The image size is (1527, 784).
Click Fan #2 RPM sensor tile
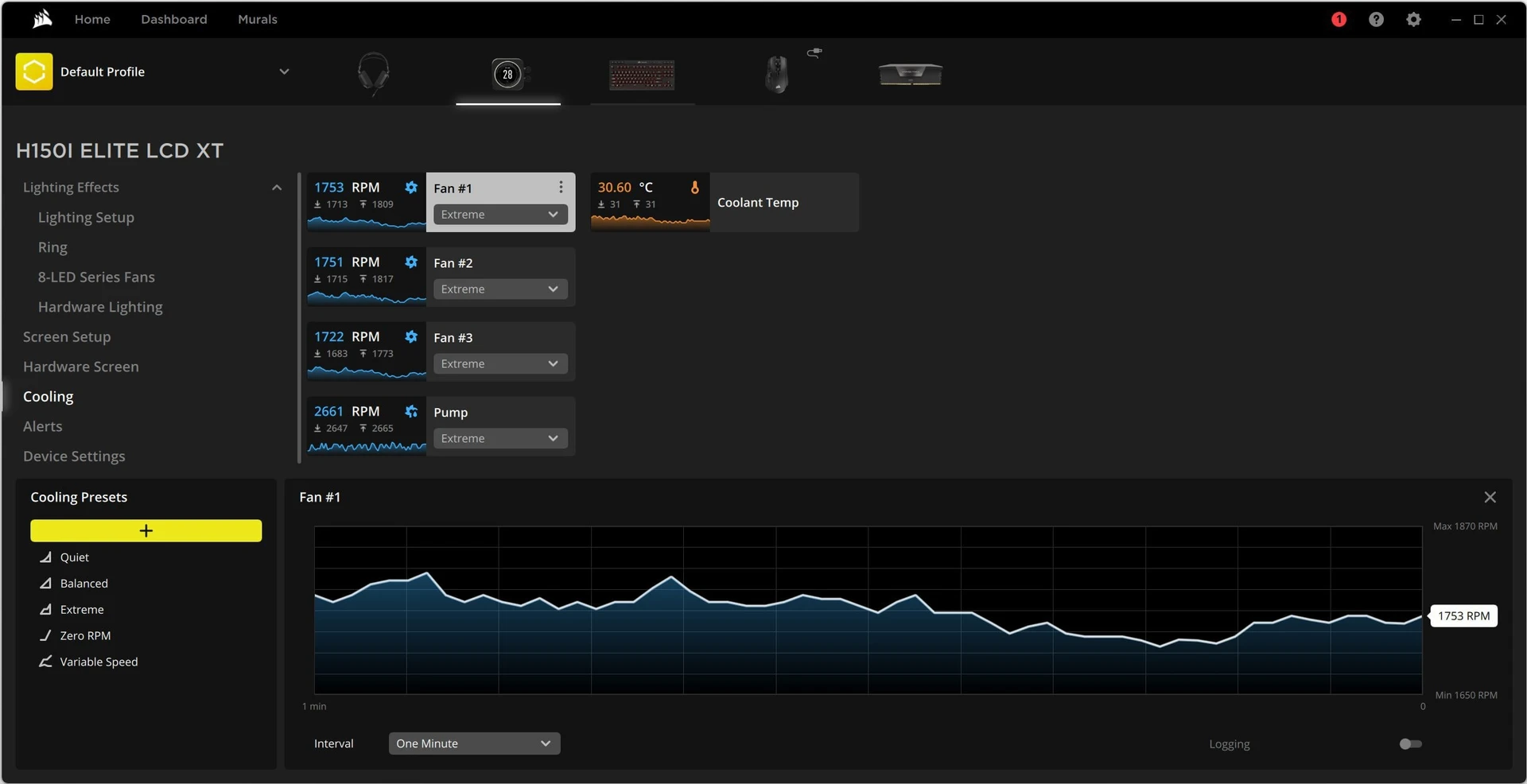(x=367, y=277)
